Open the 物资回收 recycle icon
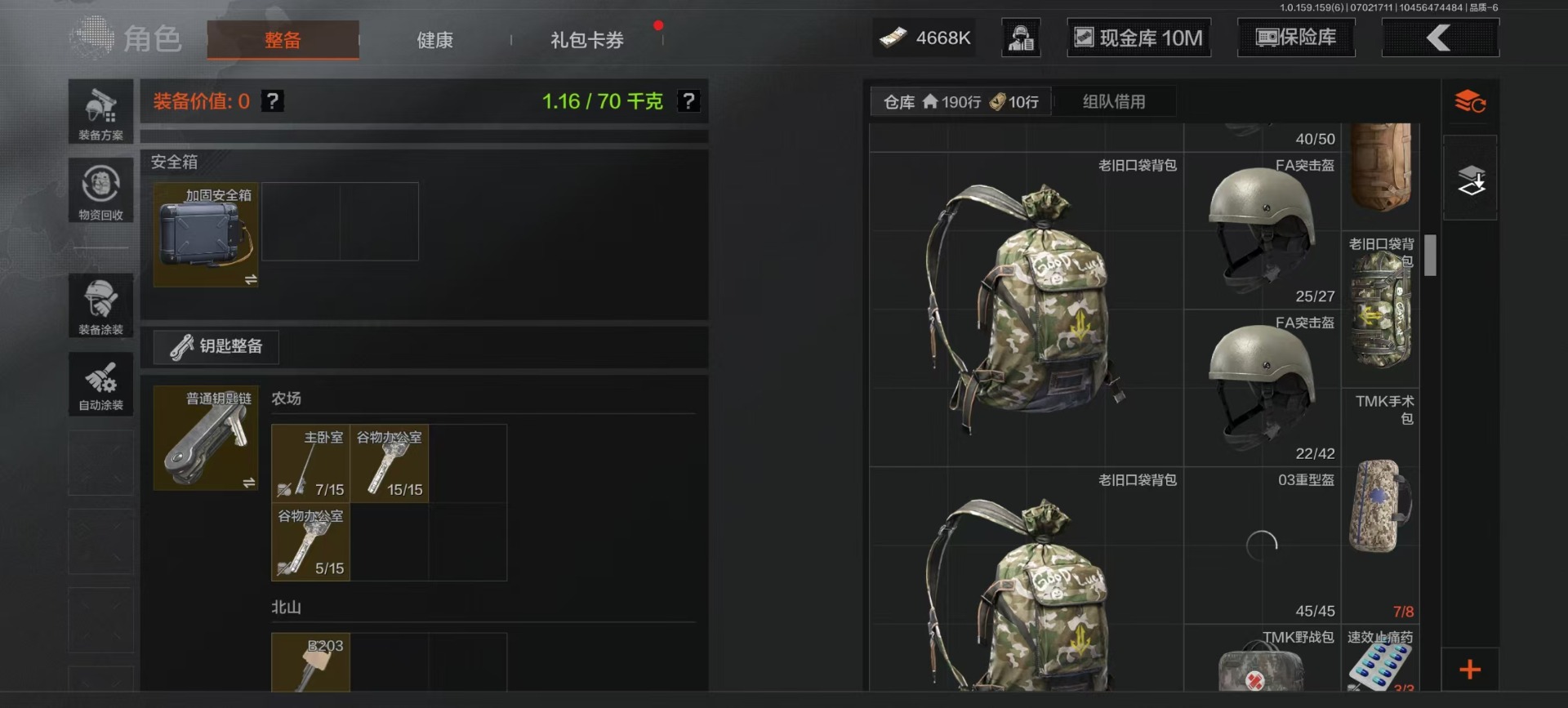Viewport: 1568px width, 708px height. 100,190
